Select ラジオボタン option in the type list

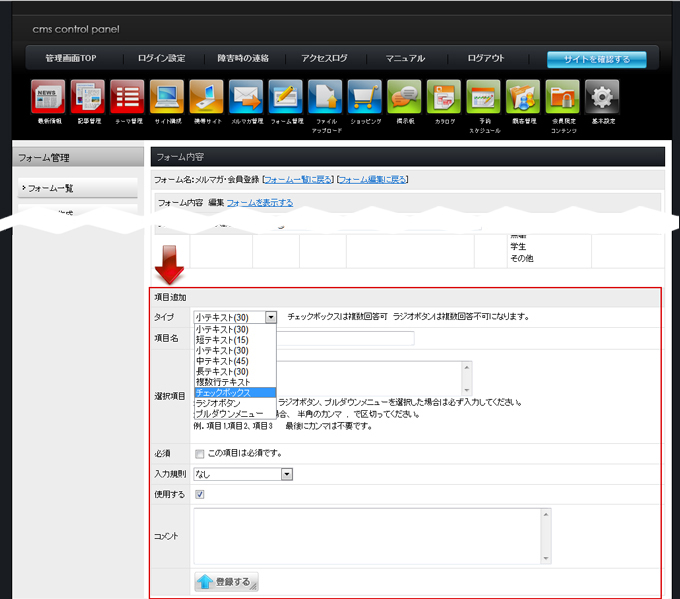(235, 403)
